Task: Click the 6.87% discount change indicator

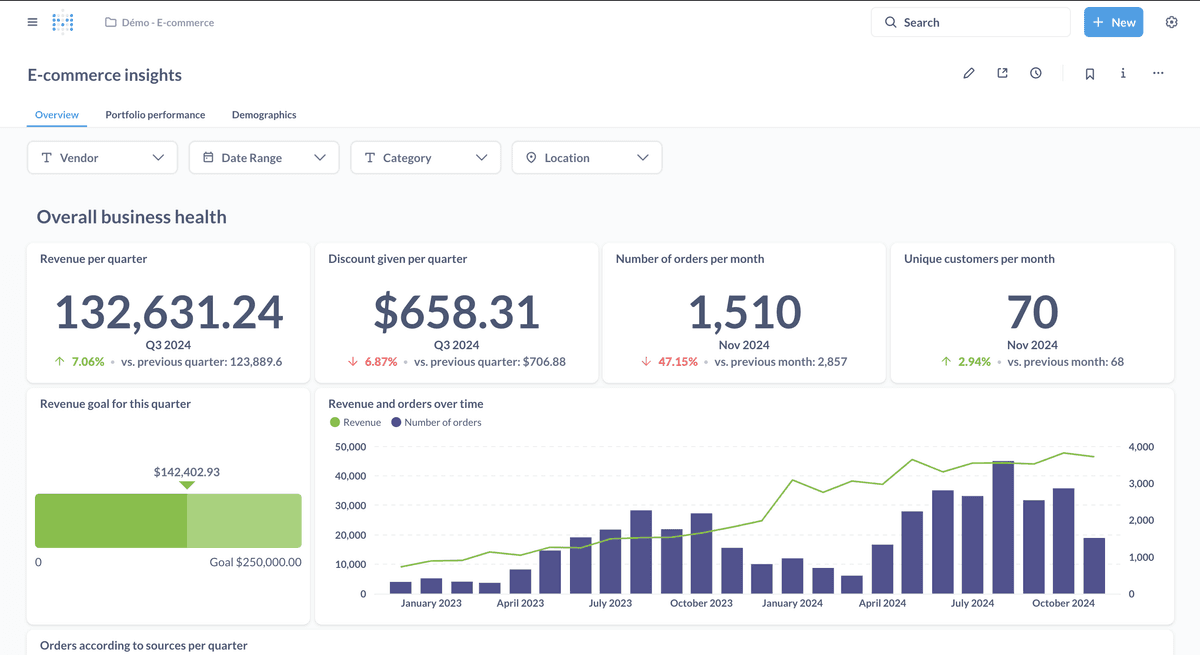Action: tap(372, 362)
